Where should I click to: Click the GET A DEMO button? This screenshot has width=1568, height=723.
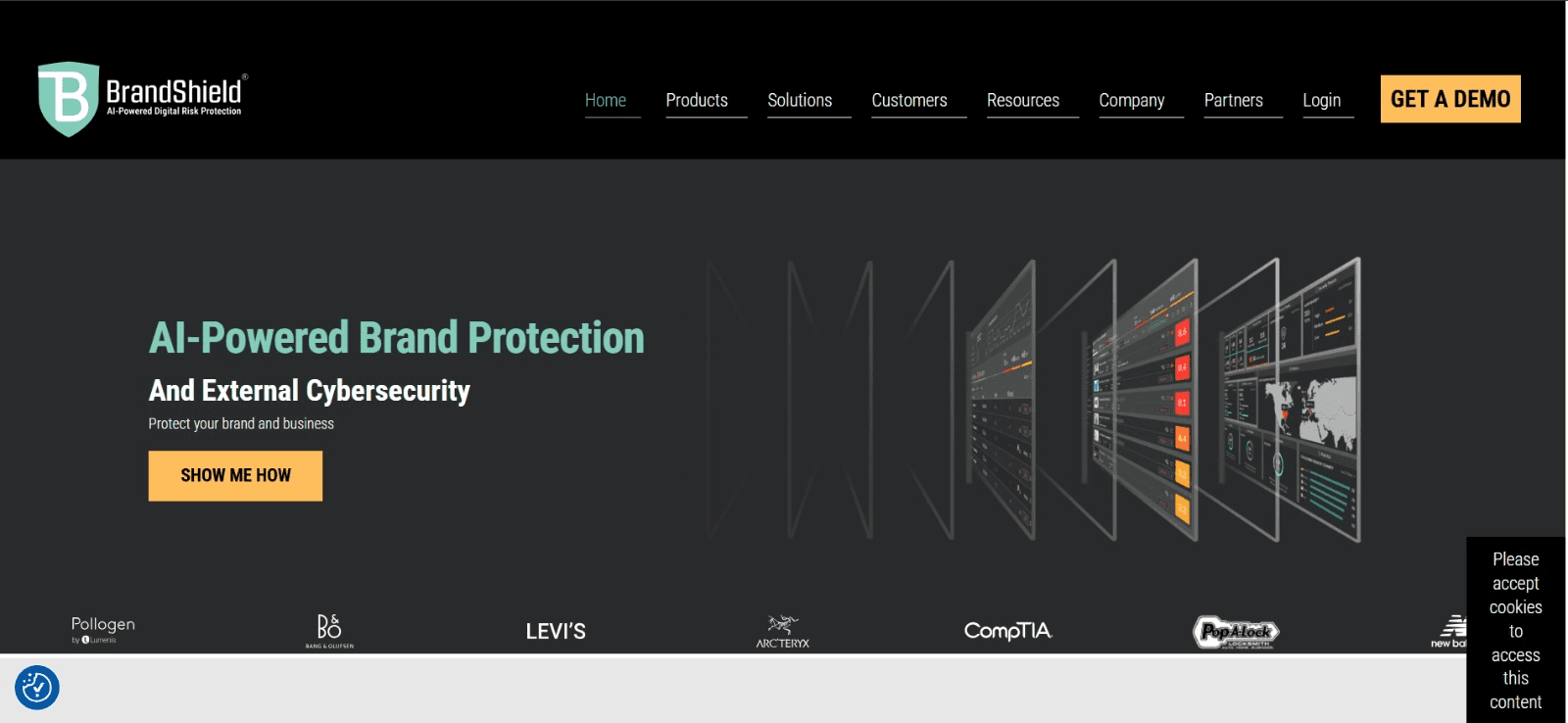pos(1450,99)
